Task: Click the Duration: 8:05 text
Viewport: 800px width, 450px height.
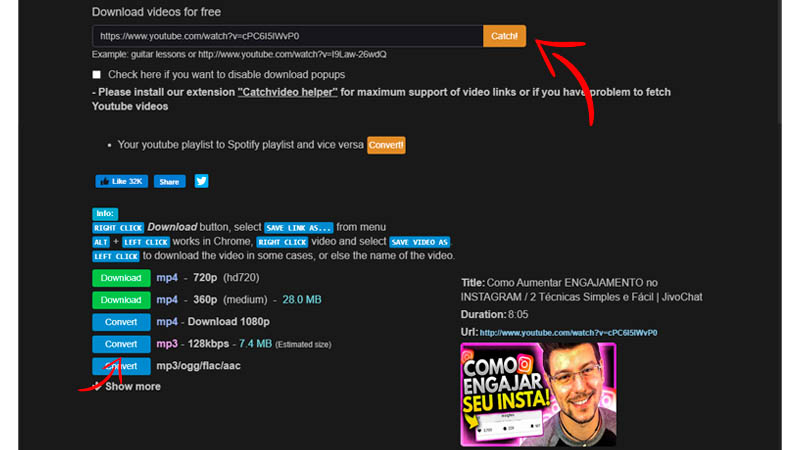Action: coord(494,315)
